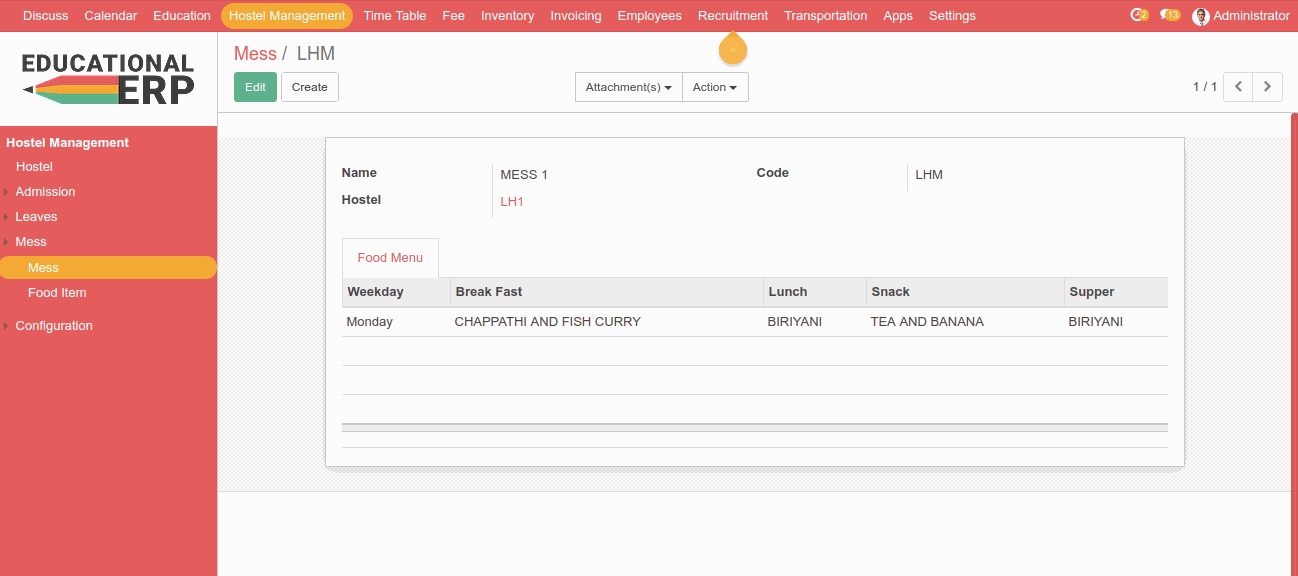Open the Attachment(s) dropdown
This screenshot has width=1298, height=576.
(x=628, y=87)
